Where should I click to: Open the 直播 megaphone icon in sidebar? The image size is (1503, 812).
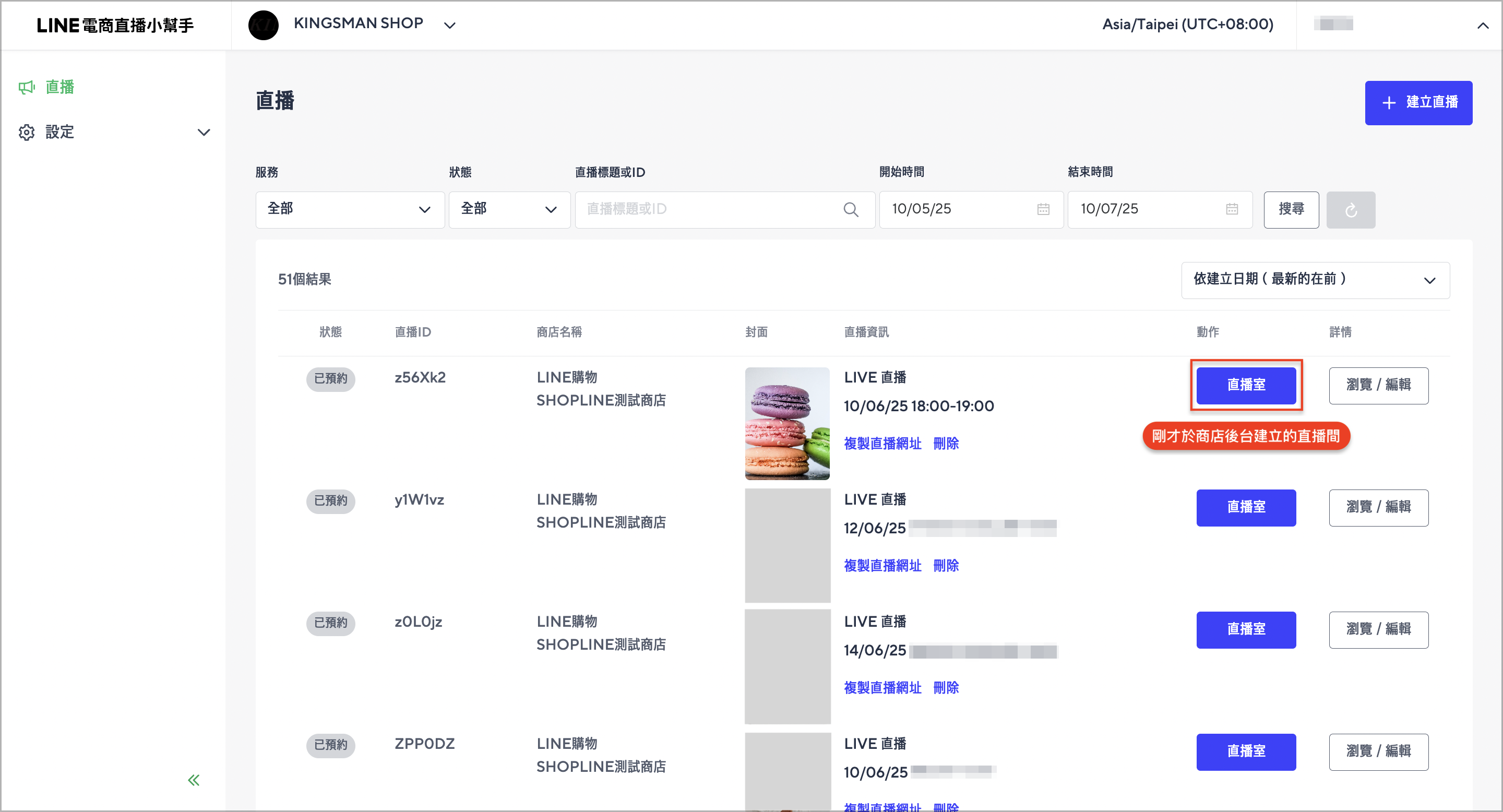pos(26,88)
